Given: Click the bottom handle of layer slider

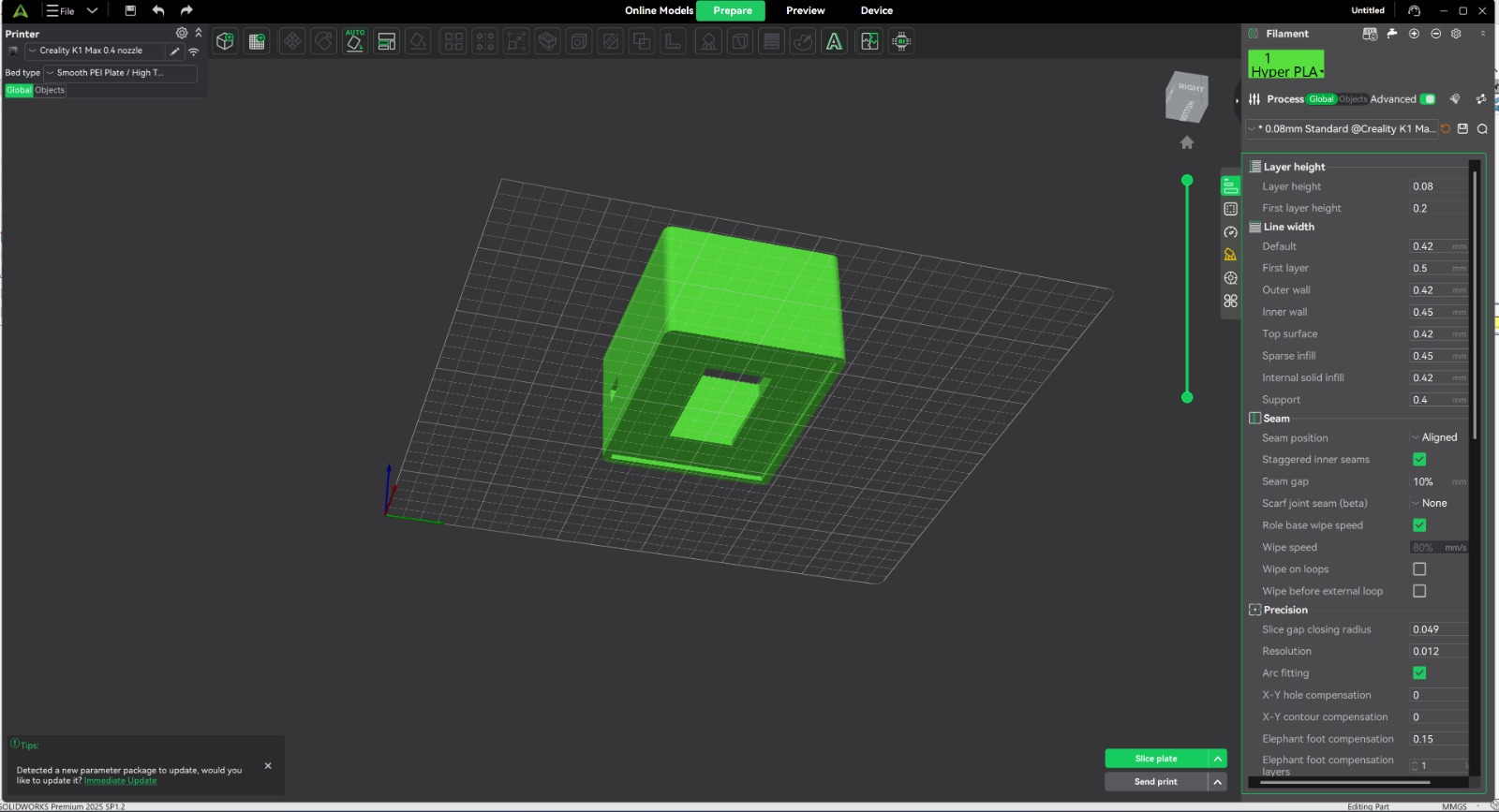Looking at the screenshot, I should 1187,397.
